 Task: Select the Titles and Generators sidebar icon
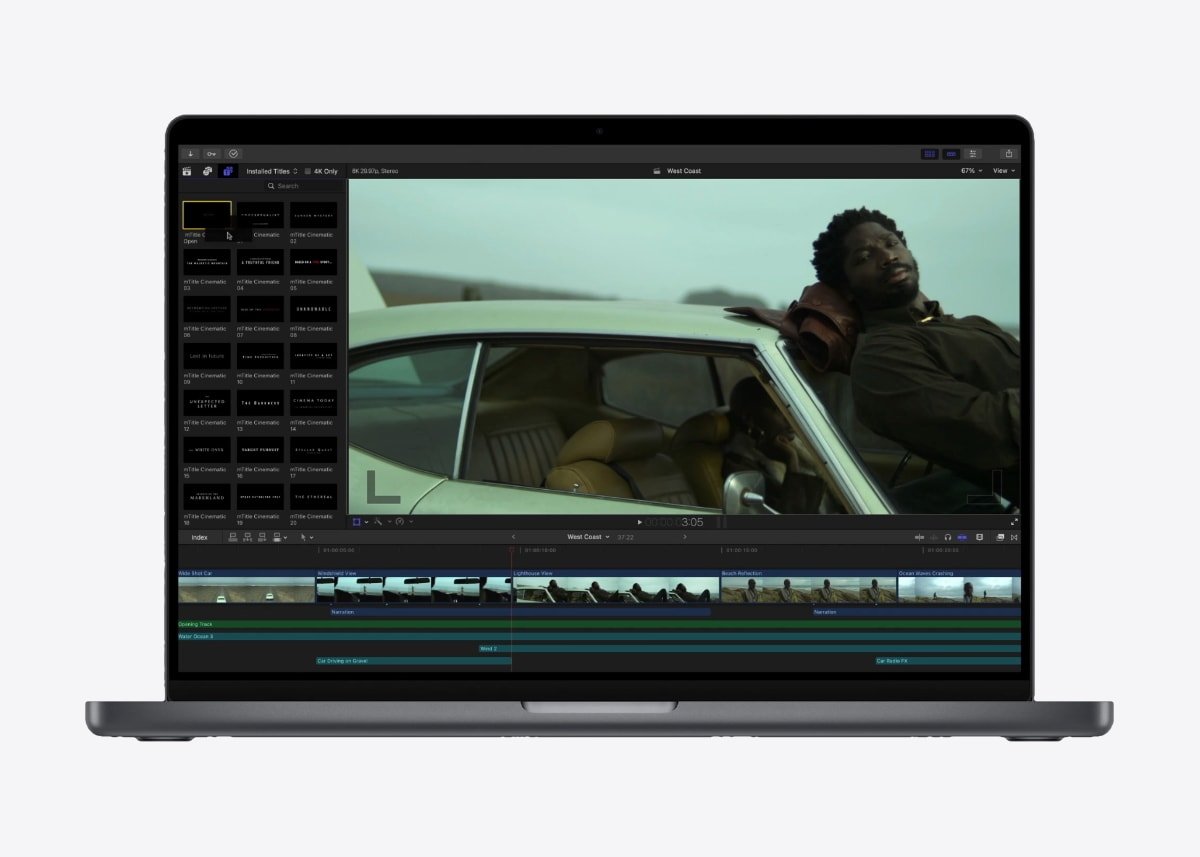(228, 171)
